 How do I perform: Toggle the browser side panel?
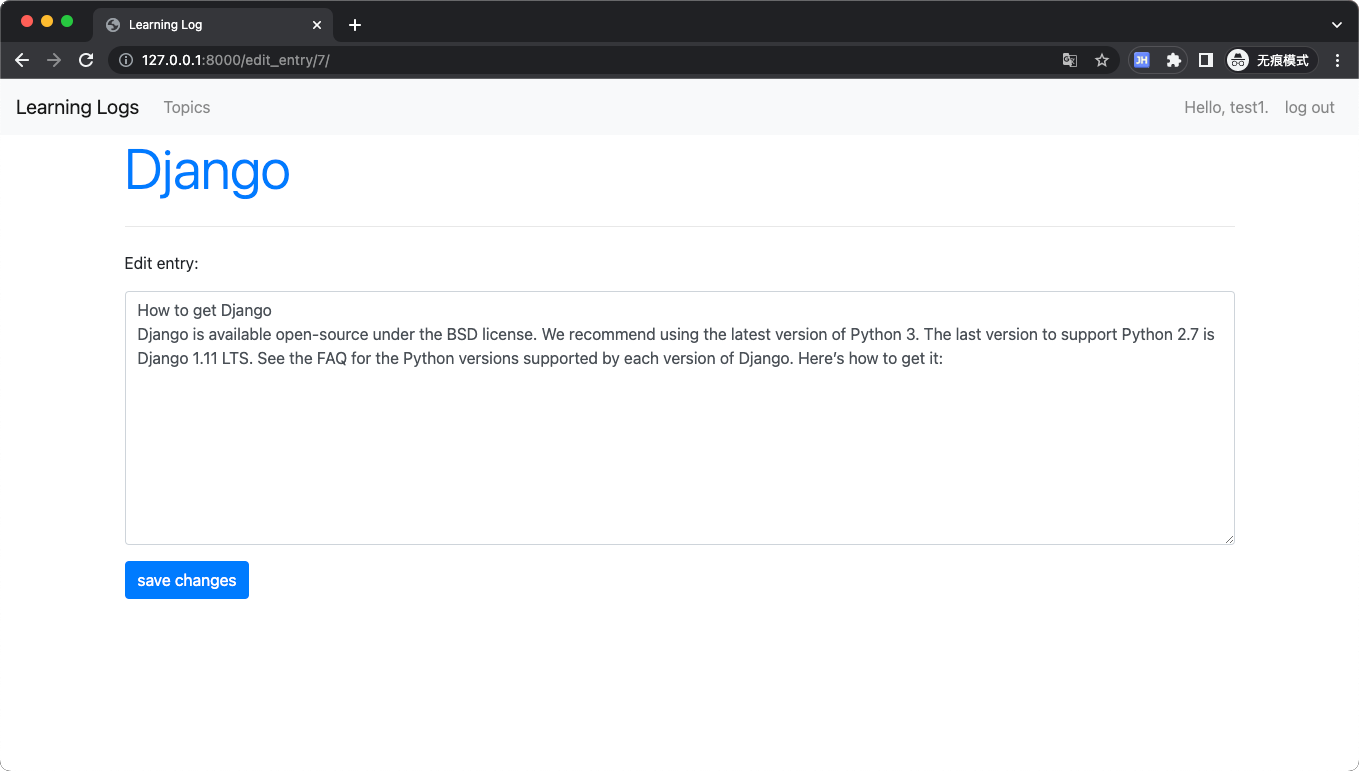click(1206, 60)
